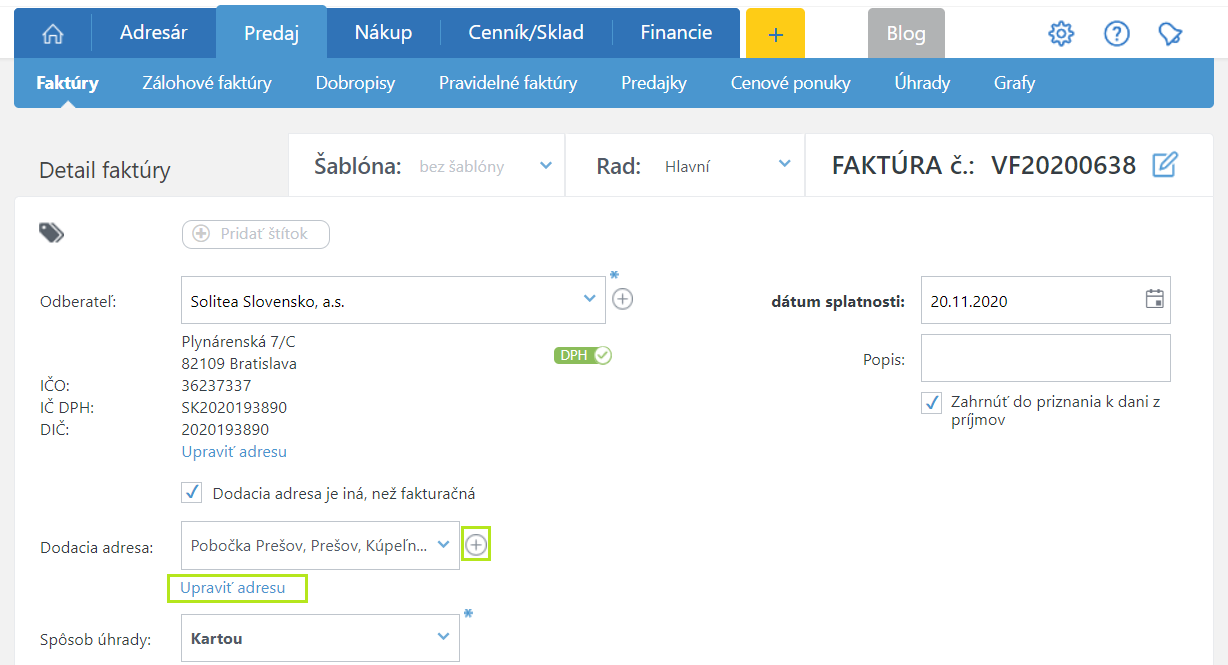The width and height of the screenshot is (1228, 665).
Task: Open the help question mark icon
Action: (x=1116, y=33)
